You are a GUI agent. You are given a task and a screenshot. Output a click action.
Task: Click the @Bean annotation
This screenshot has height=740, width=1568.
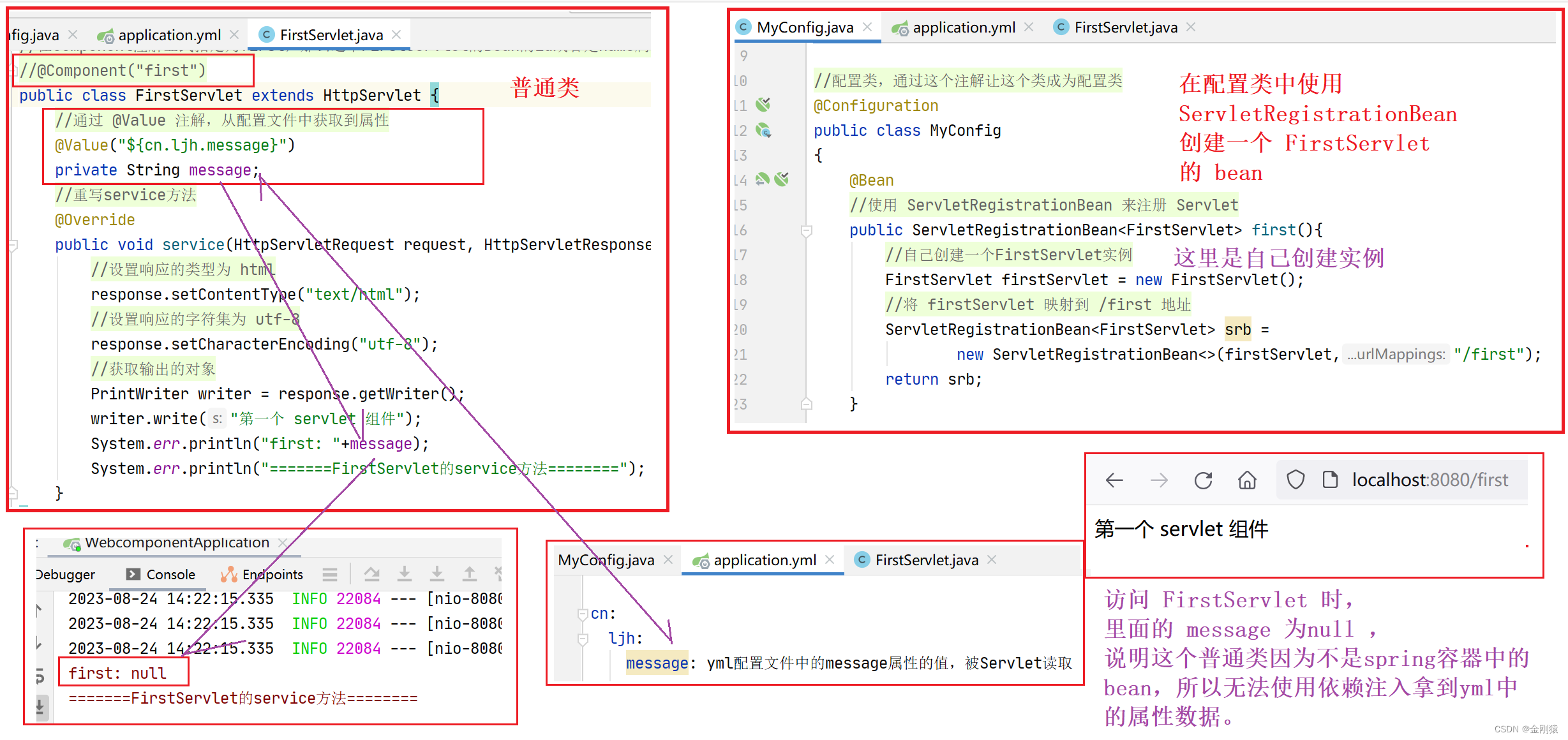(x=871, y=181)
